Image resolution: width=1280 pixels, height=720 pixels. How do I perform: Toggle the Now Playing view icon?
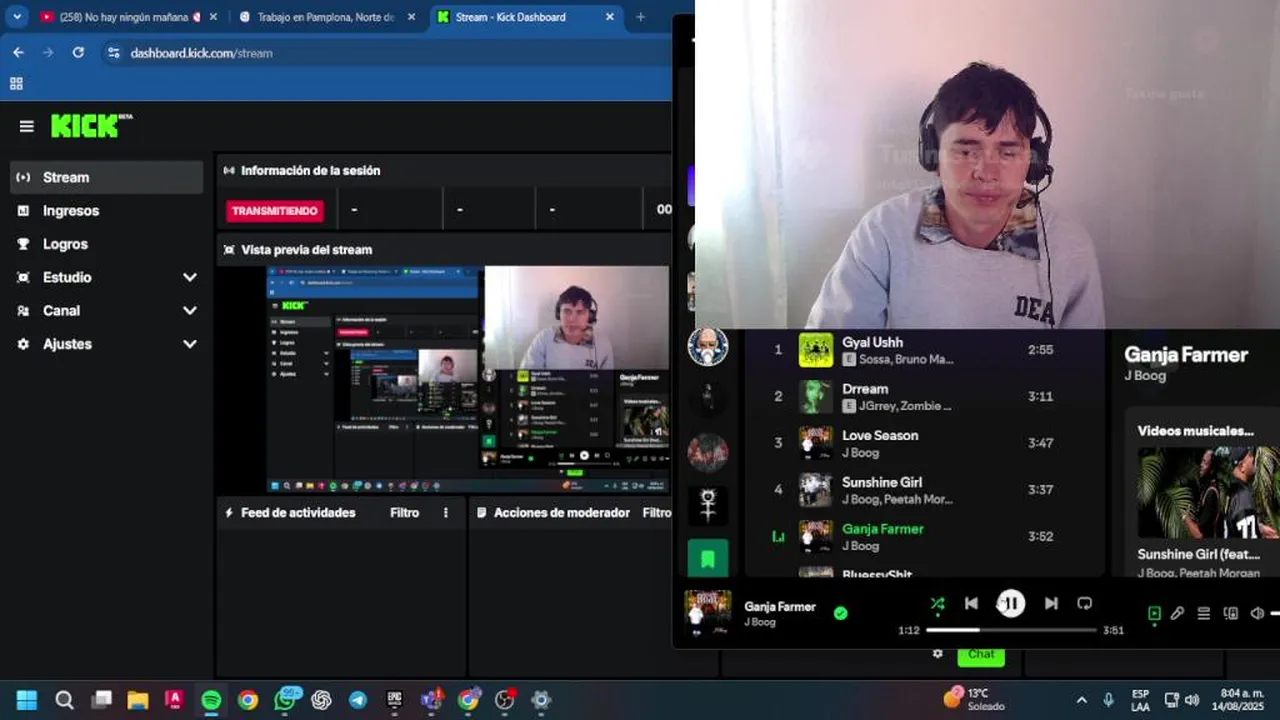click(1154, 613)
